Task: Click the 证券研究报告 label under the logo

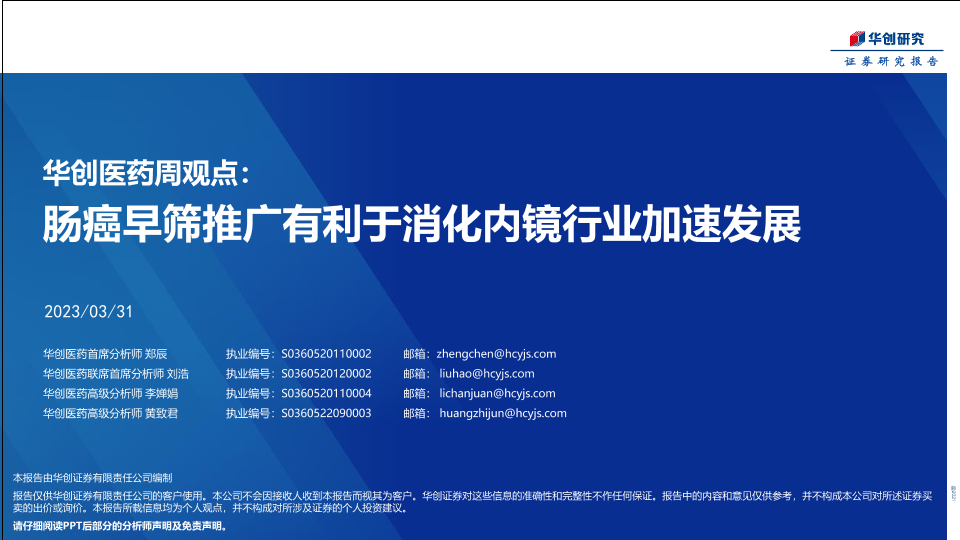Action: click(x=891, y=62)
